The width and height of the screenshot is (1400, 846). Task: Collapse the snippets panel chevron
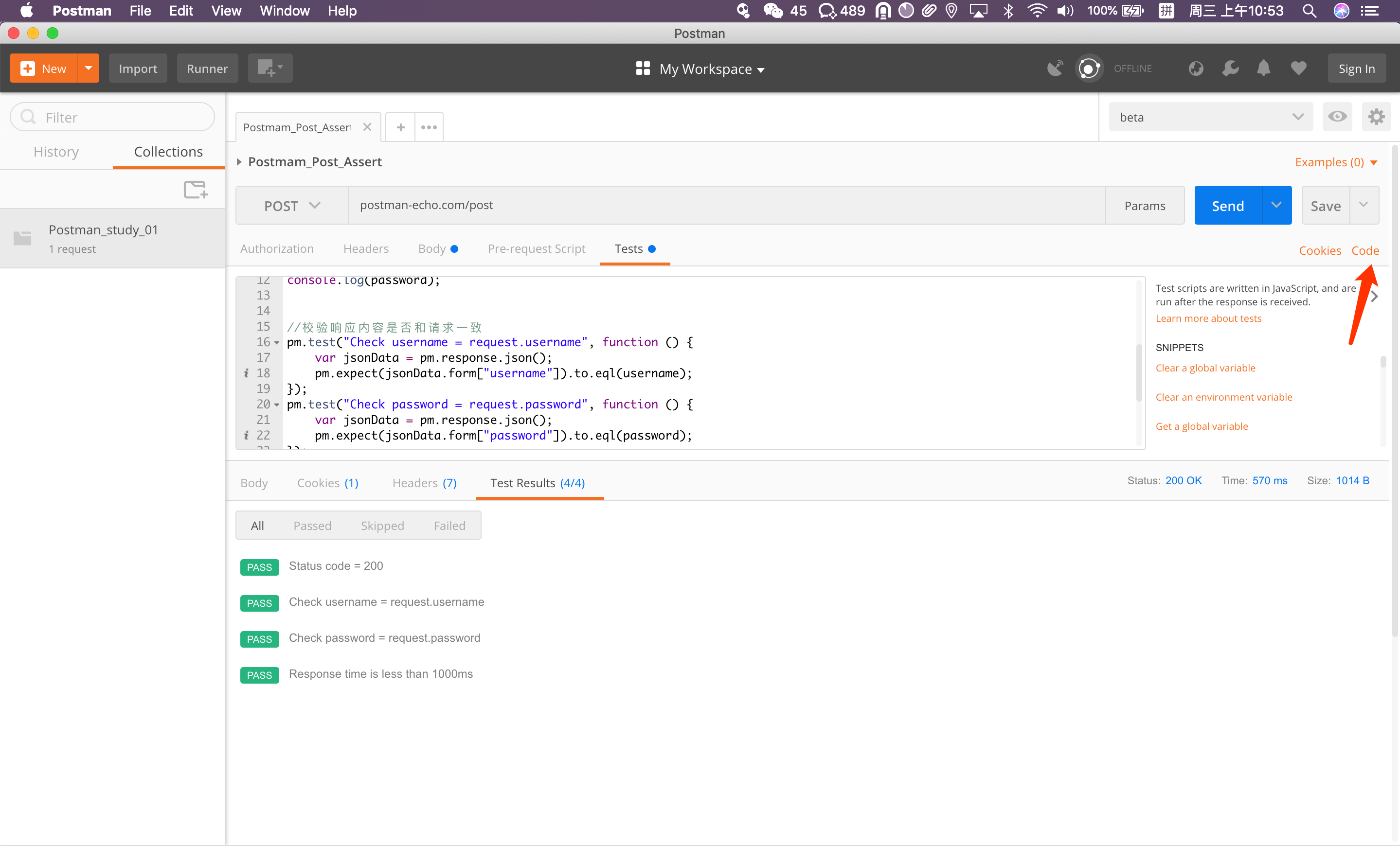[1374, 296]
